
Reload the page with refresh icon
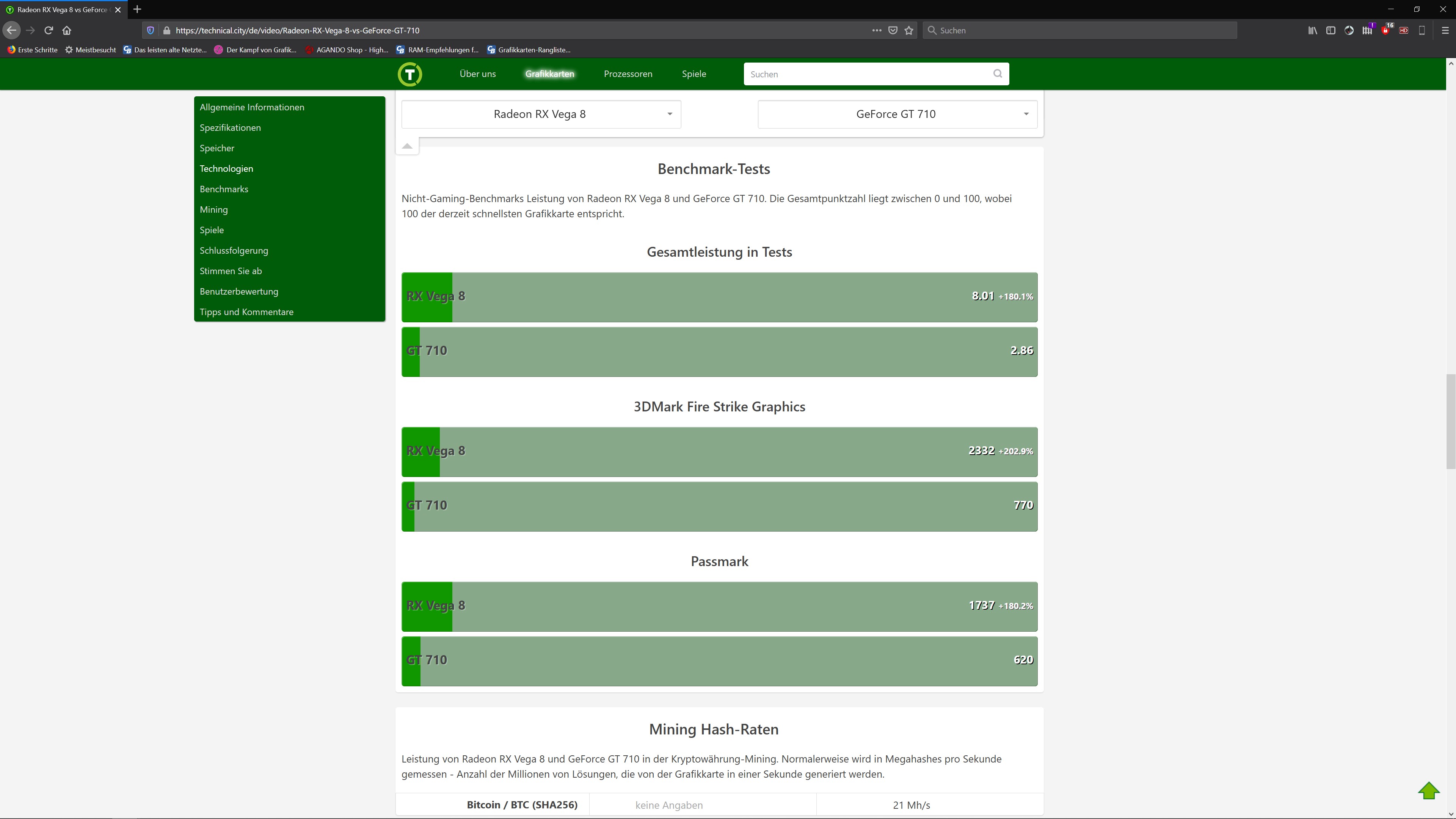49,30
